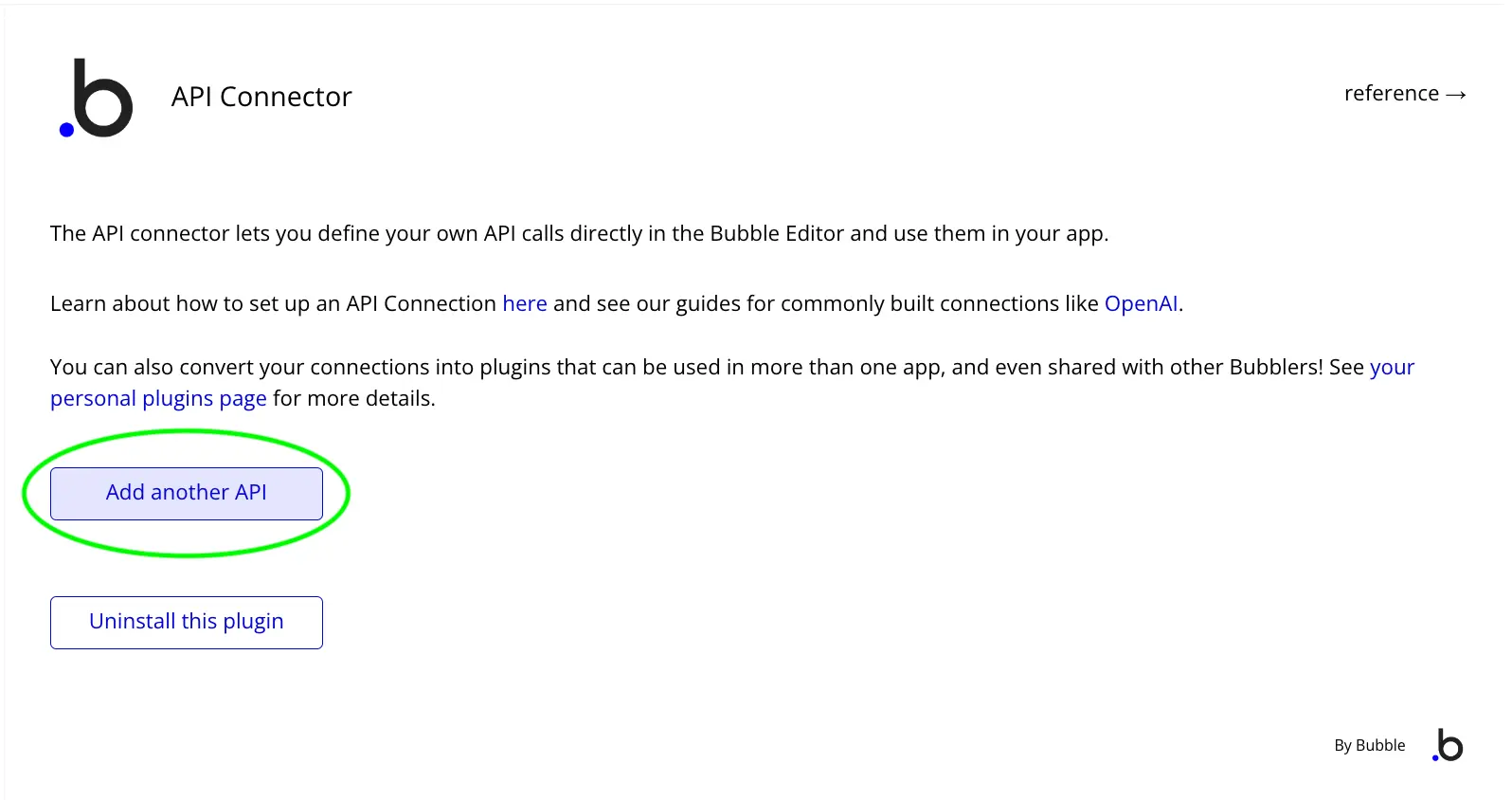Click the "By Bubble" credit text
The width and height of the screenshot is (1512, 800).
click(1369, 745)
